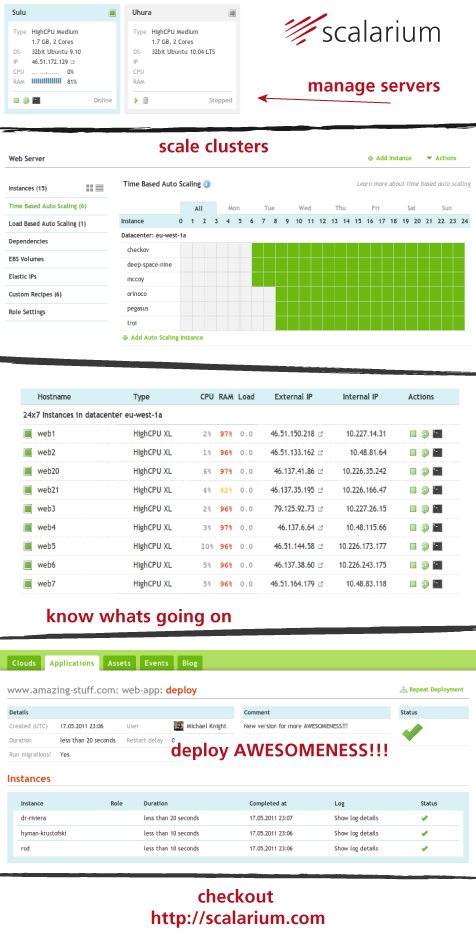Image resolution: width=476 pixels, height=939 pixels.
Task: Toggle green status box for web7
Action: [27, 584]
